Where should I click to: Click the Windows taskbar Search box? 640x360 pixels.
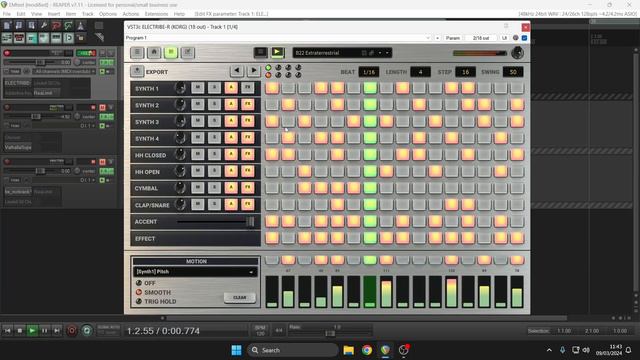[x=293, y=350]
